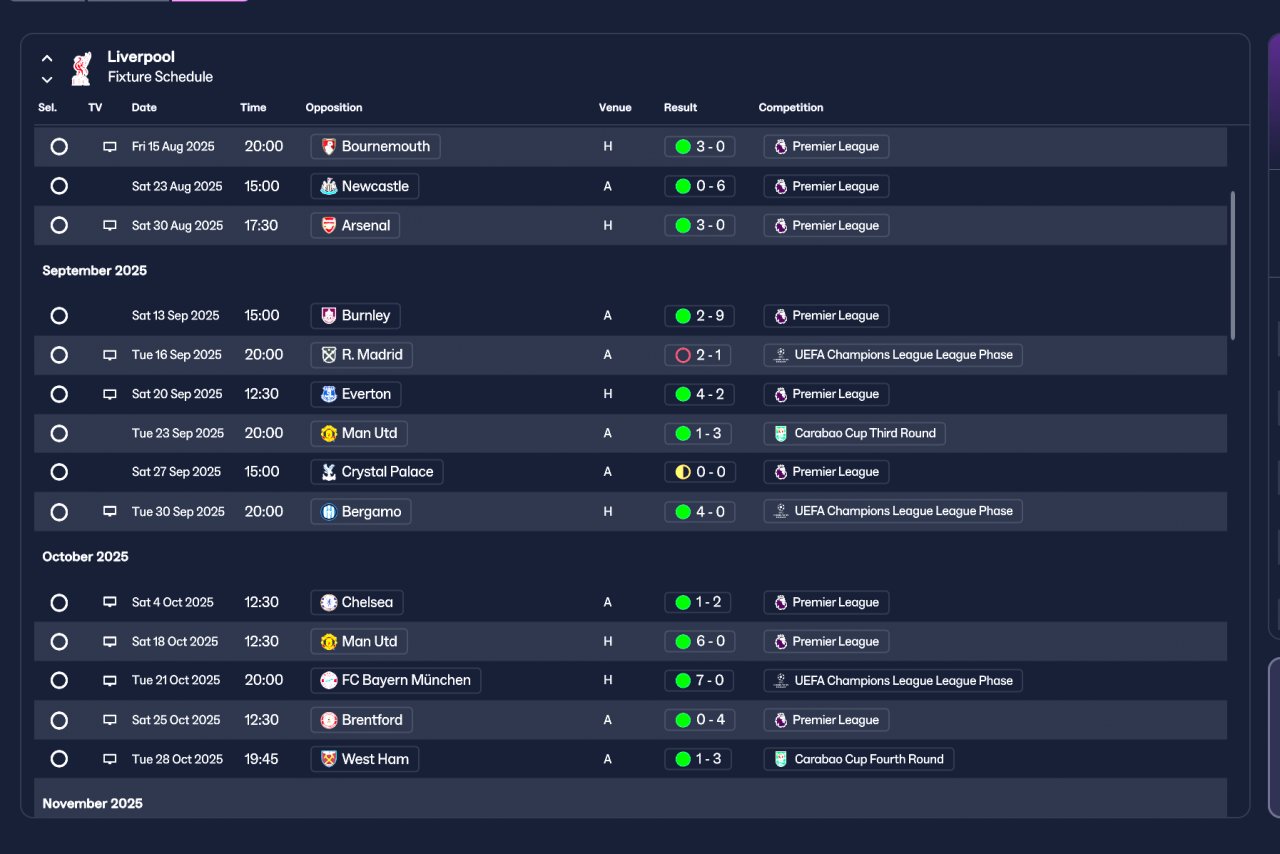
Task: Open the Bergamo team link
Action: click(x=361, y=512)
